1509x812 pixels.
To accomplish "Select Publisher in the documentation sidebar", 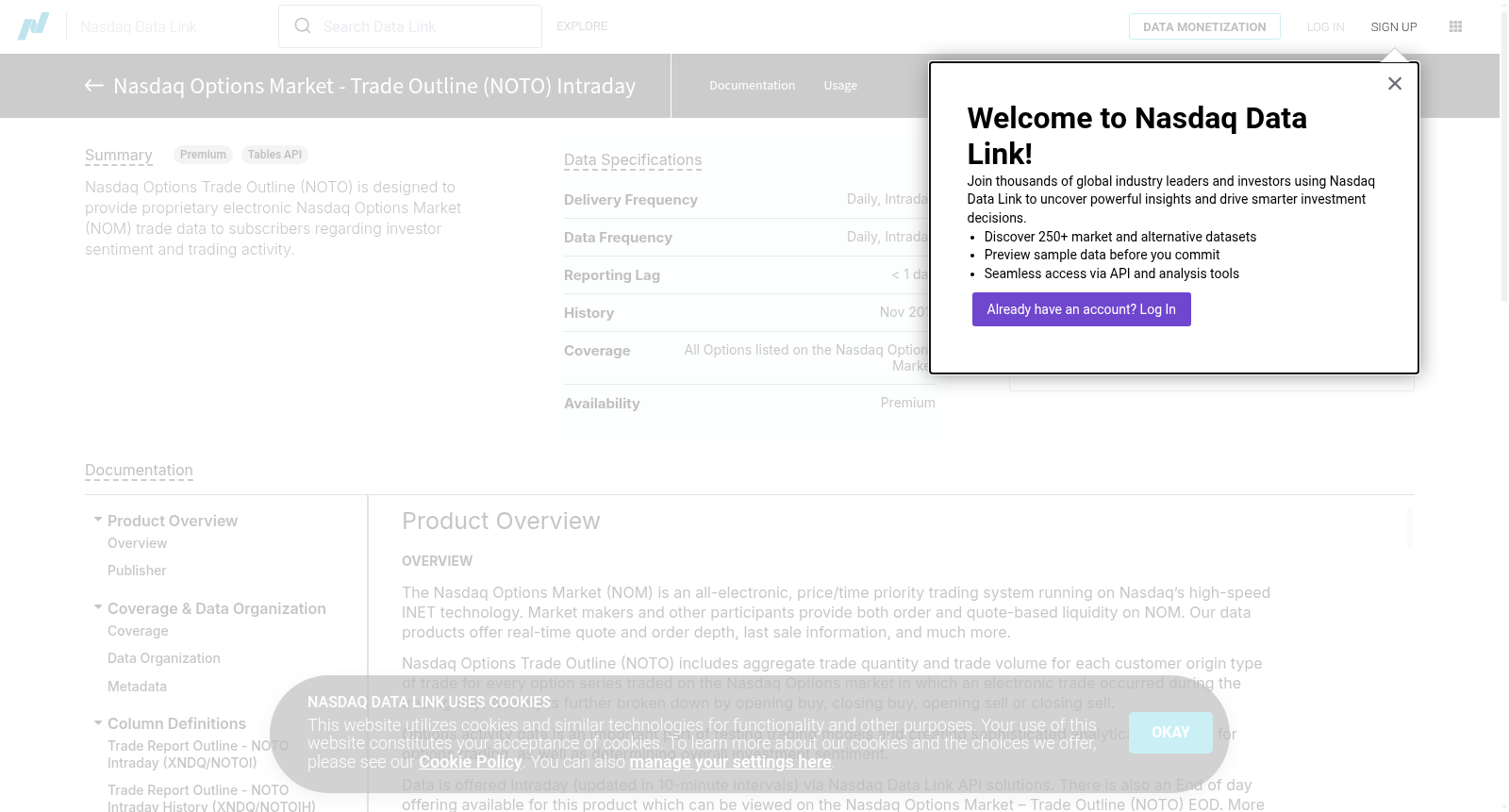I will 137,571.
